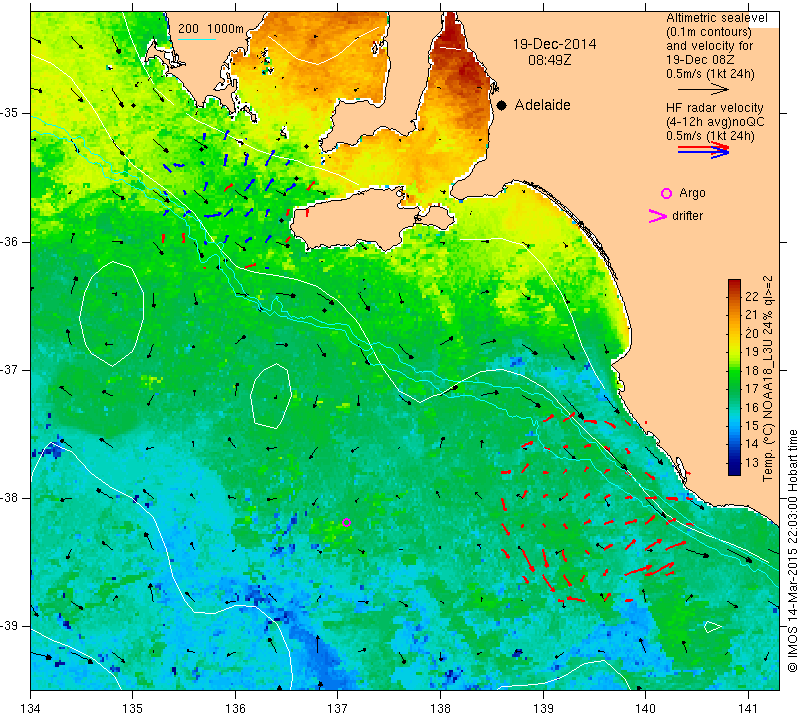Click the 139 longitude axis label
800x720 pixels.
coord(543,709)
